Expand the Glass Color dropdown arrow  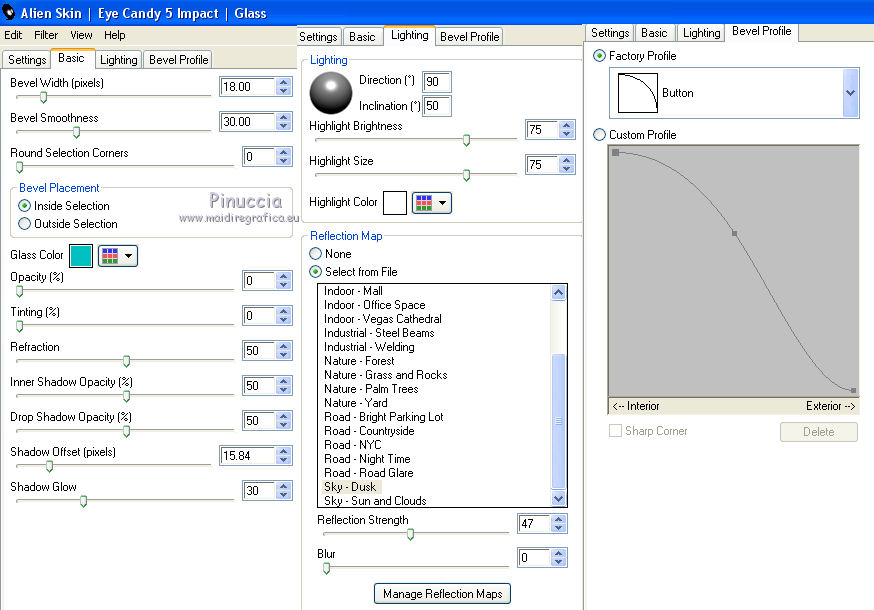point(129,256)
